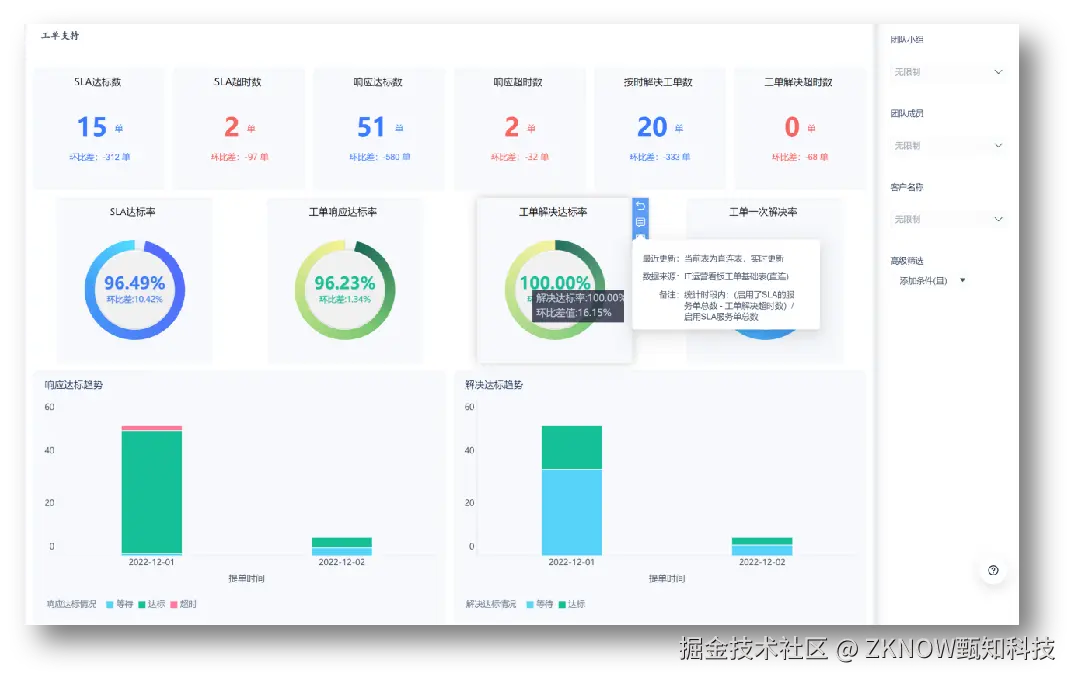Click the 响应达标数 value 51

[x=371, y=127]
